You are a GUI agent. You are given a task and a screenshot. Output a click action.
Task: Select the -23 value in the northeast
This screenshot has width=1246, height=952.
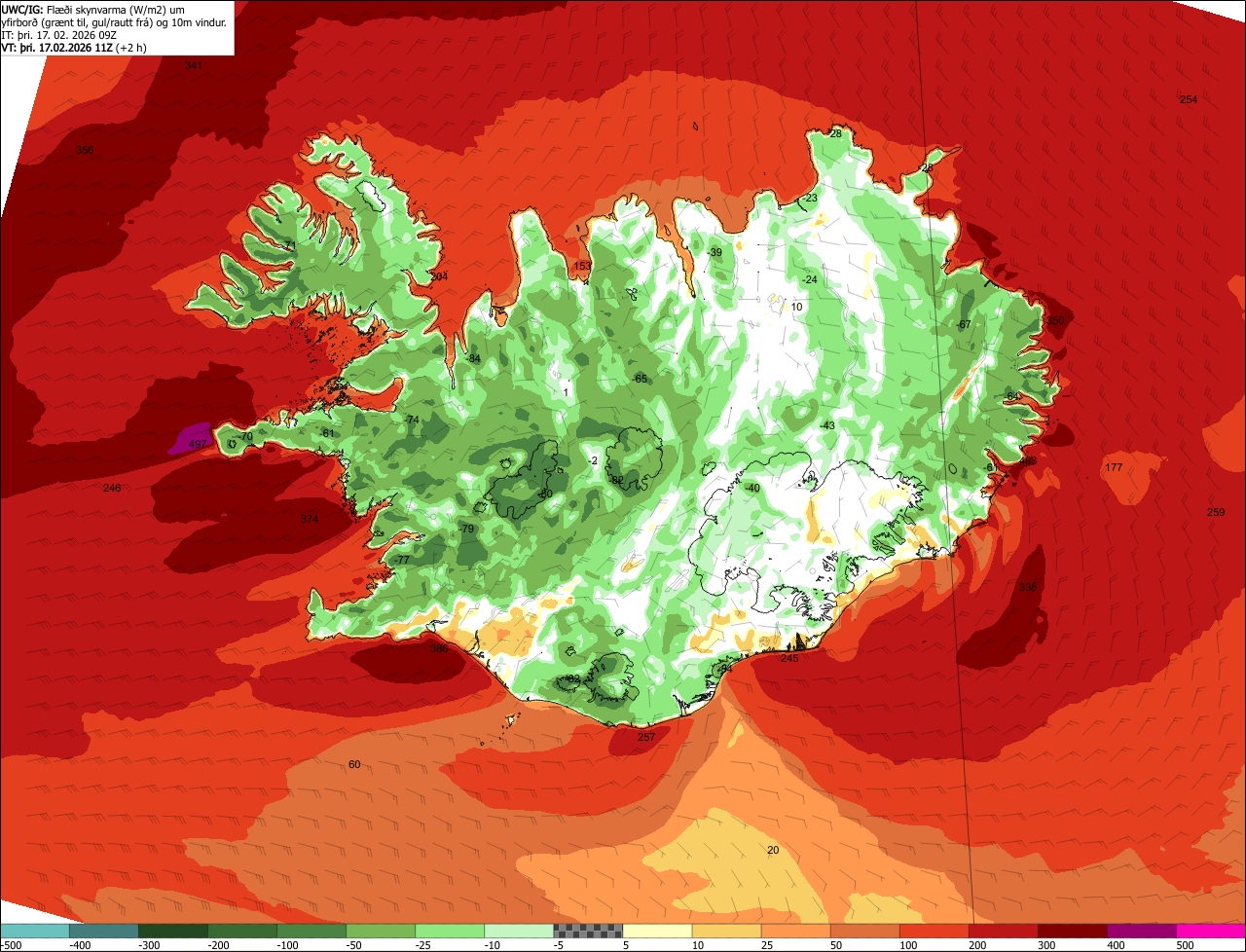click(810, 199)
